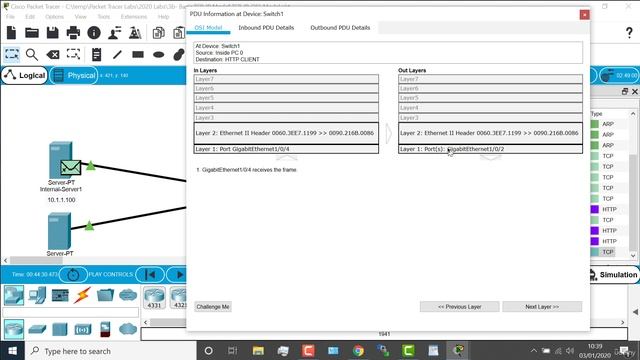Select the Wireless Devices subcategory
Viewport: 640px width, 360px height.
coord(83,329)
